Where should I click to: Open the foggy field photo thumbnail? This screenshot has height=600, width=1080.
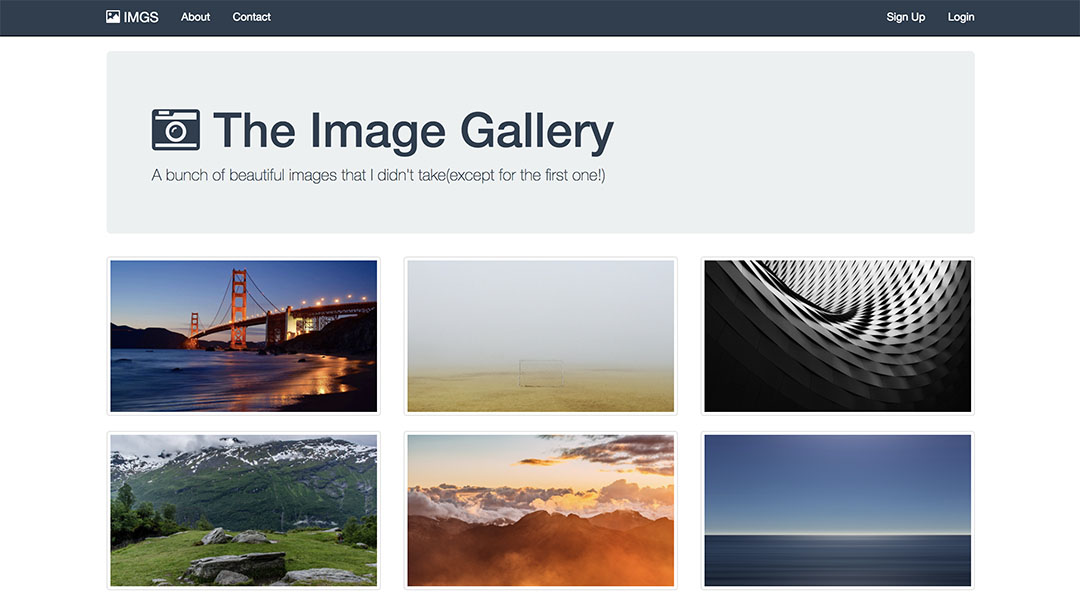click(x=540, y=336)
